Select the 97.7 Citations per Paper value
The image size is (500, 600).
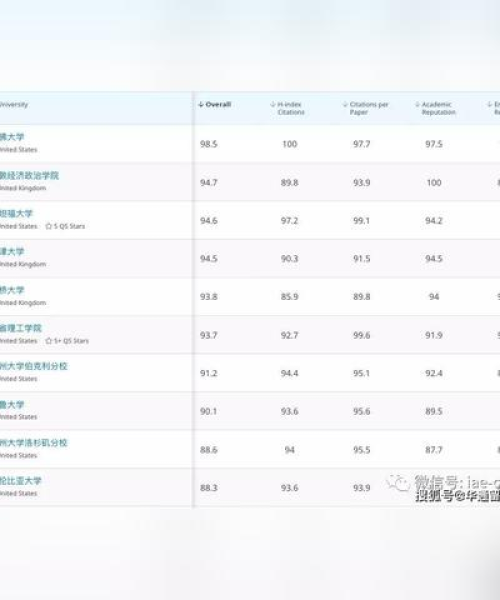tap(362, 144)
